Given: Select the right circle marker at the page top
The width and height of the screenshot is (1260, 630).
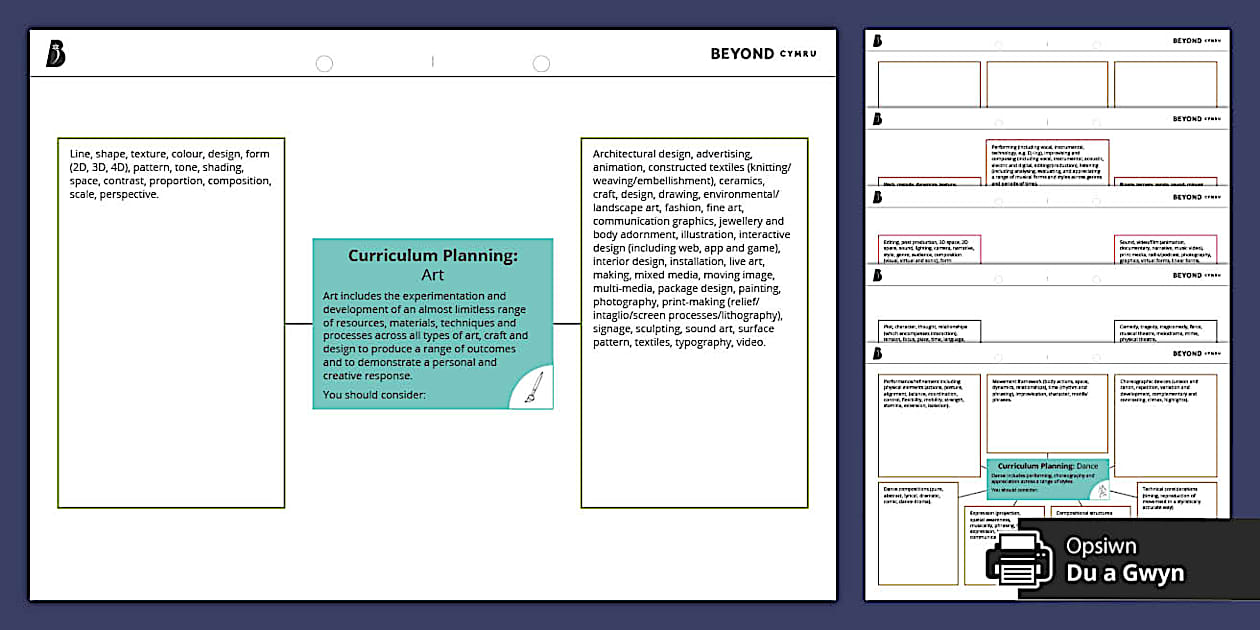Looking at the screenshot, I should [541, 62].
